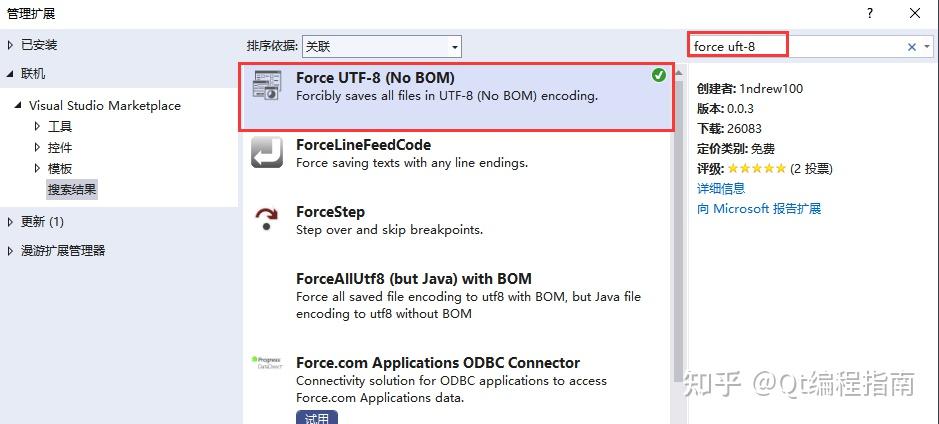Expand the 更新 (1) section
939x424 pixels.
[x=11, y=221]
